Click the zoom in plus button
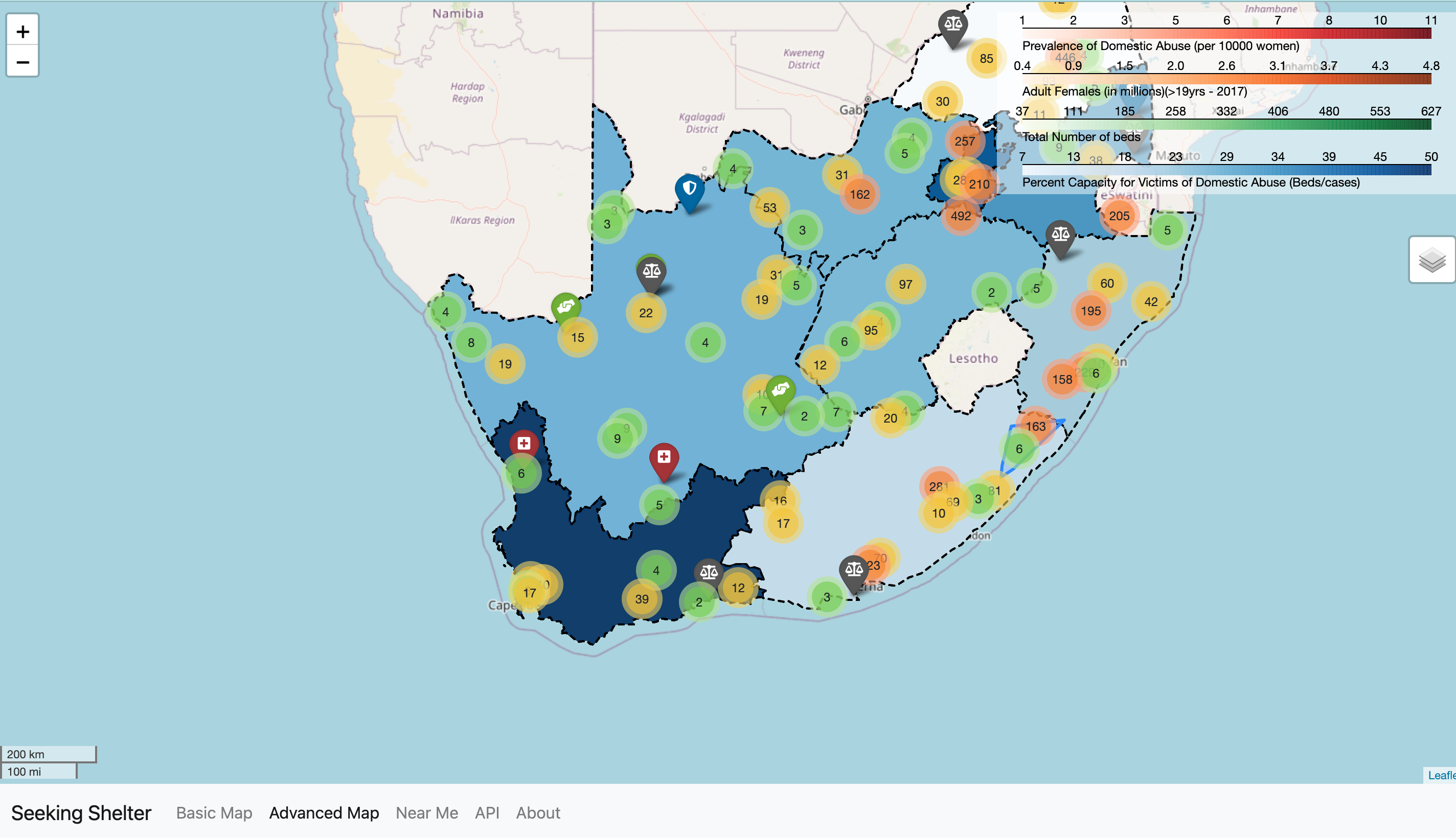This screenshot has height=838, width=1456. click(22, 31)
